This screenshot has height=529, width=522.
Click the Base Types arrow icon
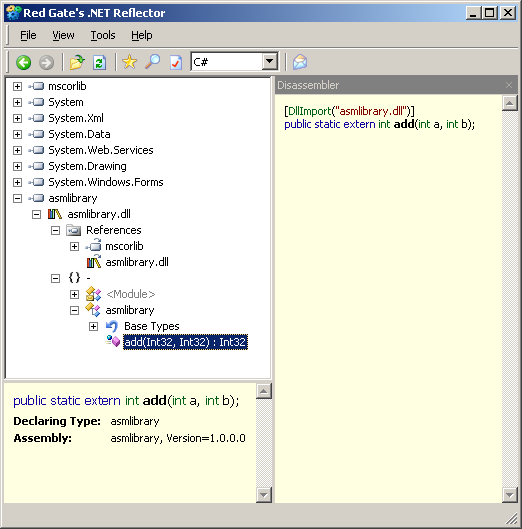pos(112,326)
